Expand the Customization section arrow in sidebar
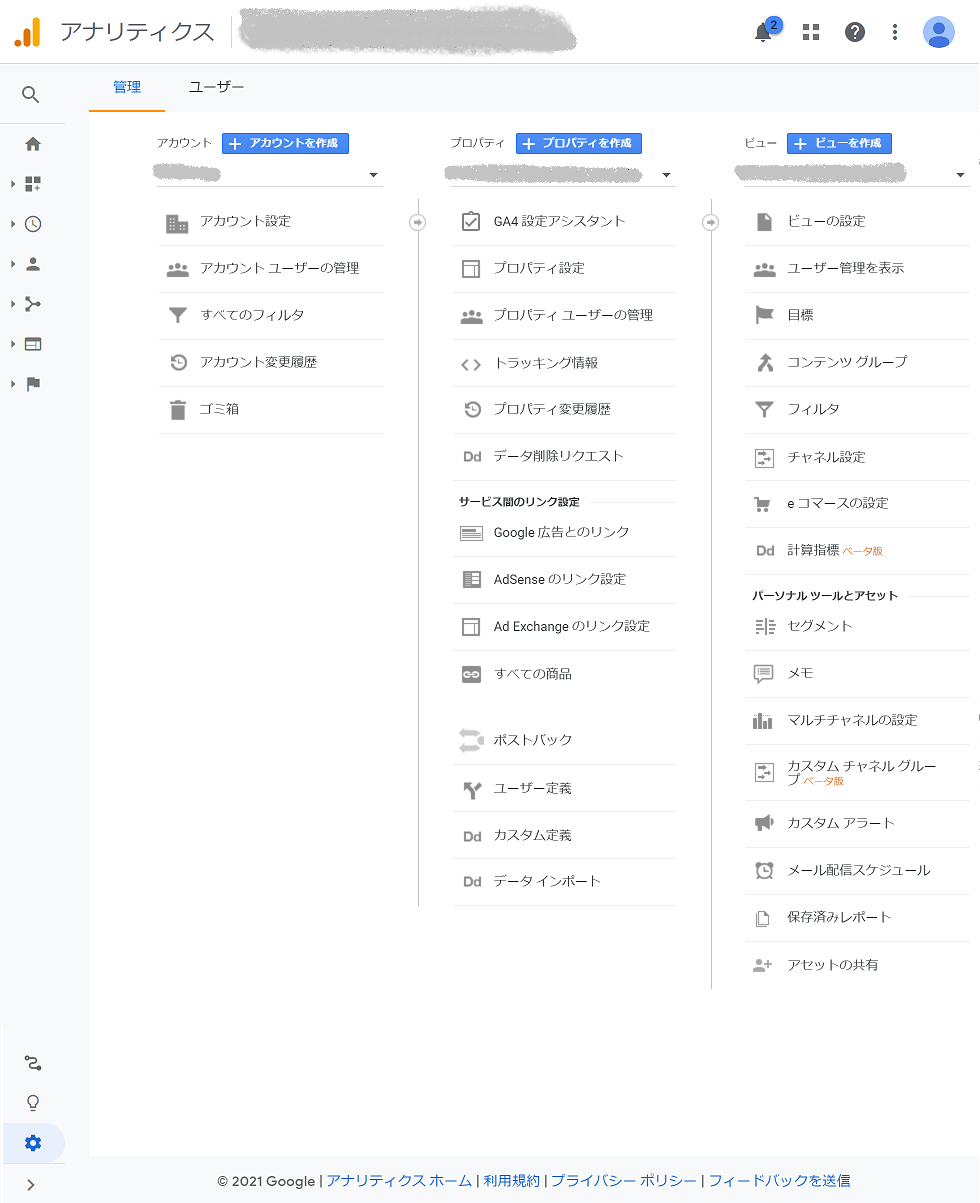This screenshot has height=1203, width=980. pyautogui.click(x=13, y=184)
